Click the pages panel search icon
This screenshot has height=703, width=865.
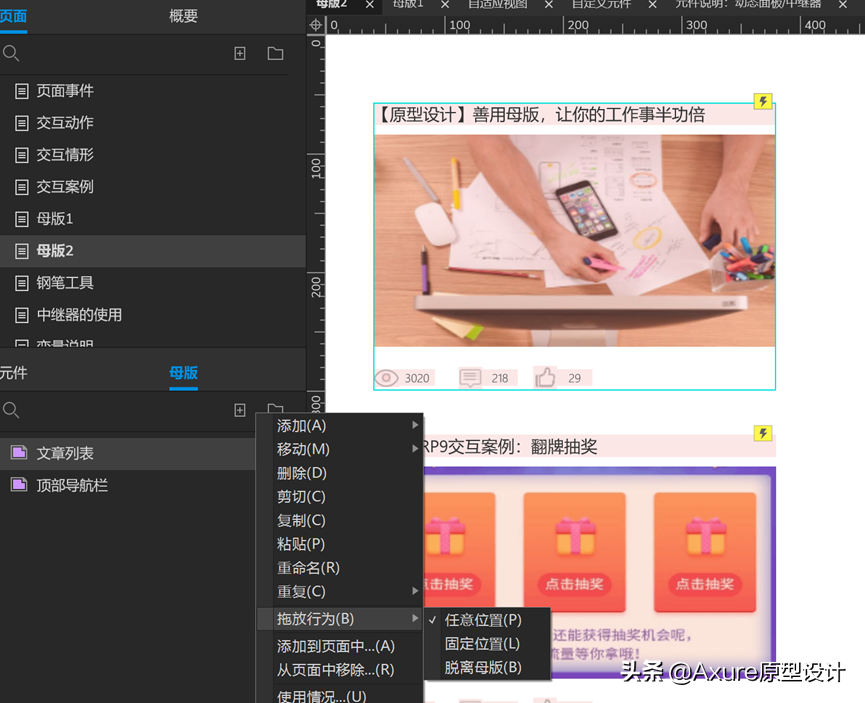pos(11,54)
